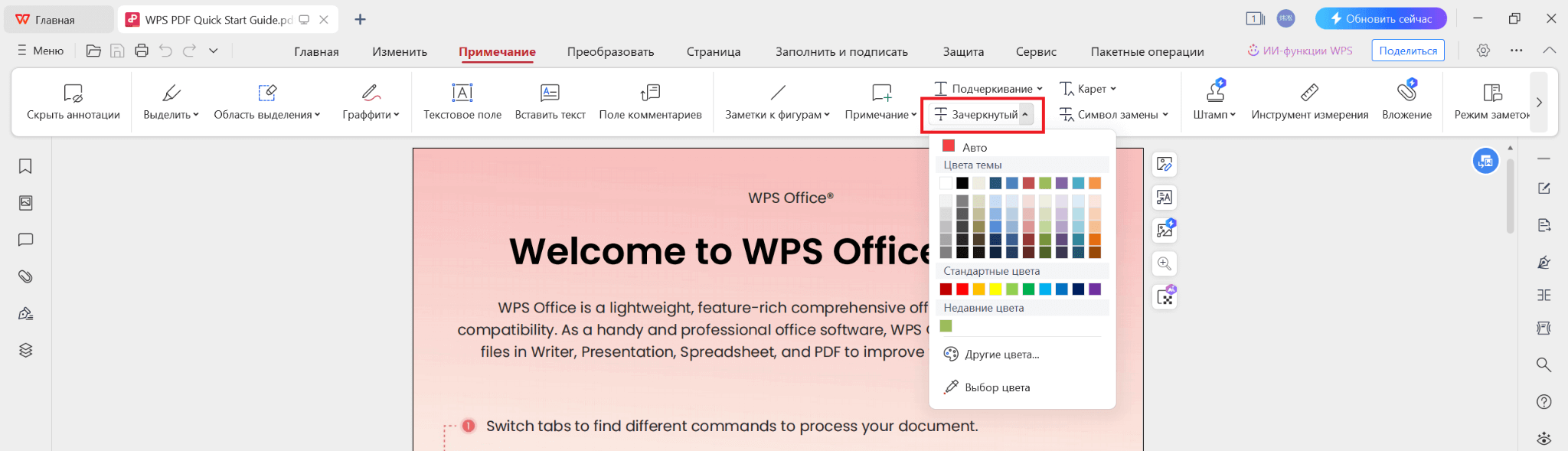The width and height of the screenshot is (1568, 451).
Task: Click the Share button
Action: pyautogui.click(x=1408, y=51)
